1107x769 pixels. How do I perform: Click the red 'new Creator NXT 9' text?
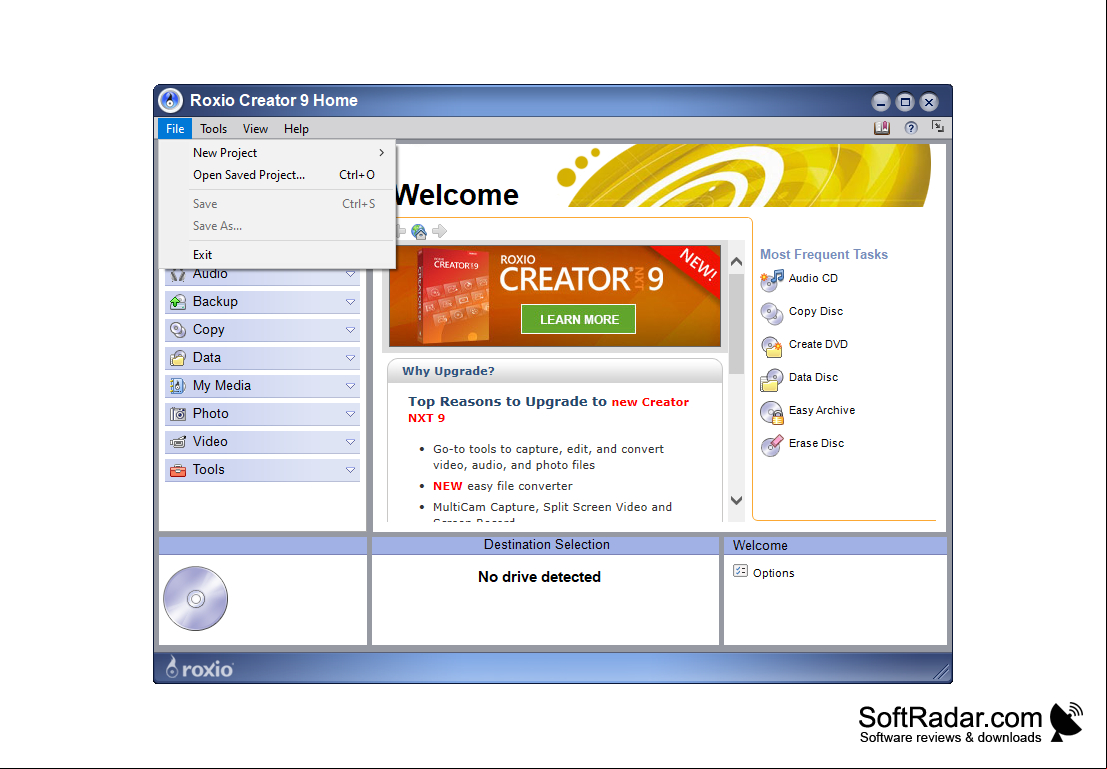[549, 410]
